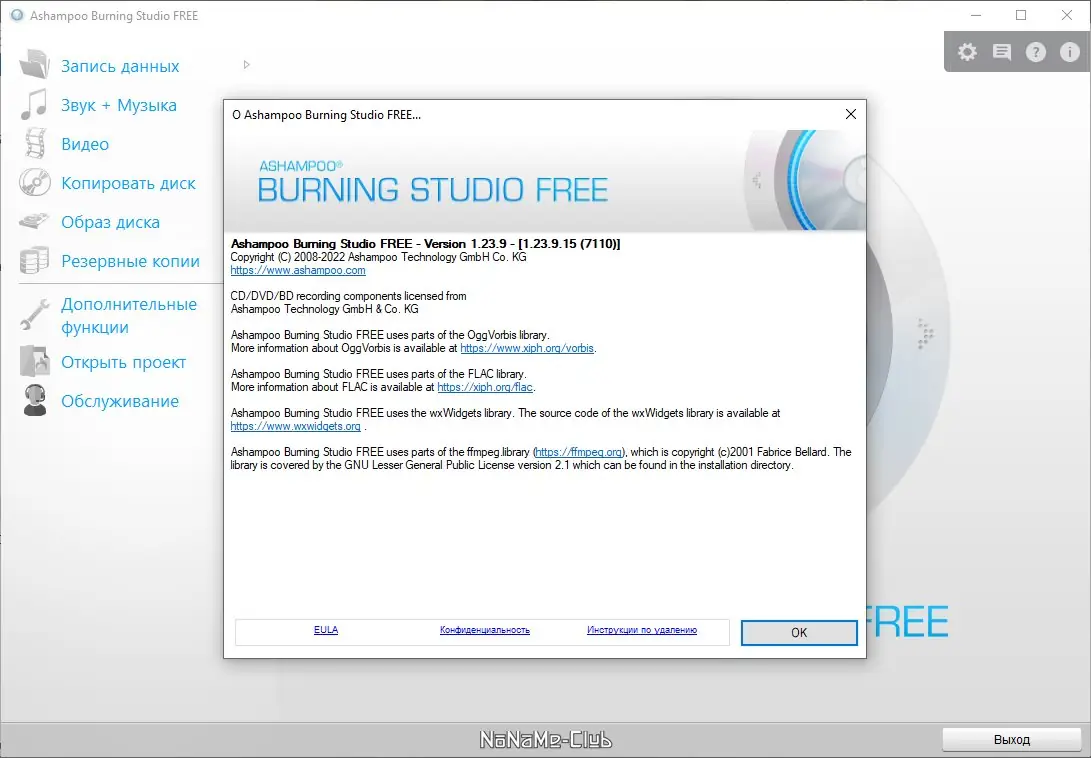Open help via the question mark icon
This screenshot has height=758, width=1091.
pos(1035,52)
